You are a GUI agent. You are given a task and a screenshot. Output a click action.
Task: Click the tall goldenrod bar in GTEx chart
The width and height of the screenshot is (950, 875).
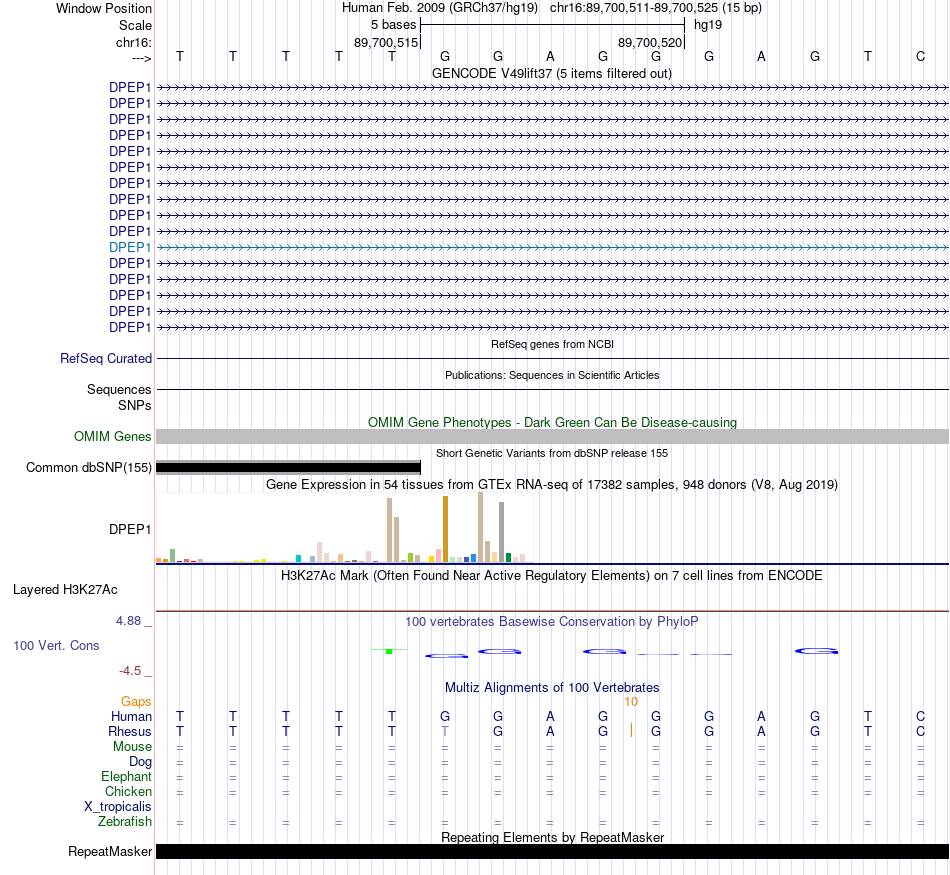(445, 529)
